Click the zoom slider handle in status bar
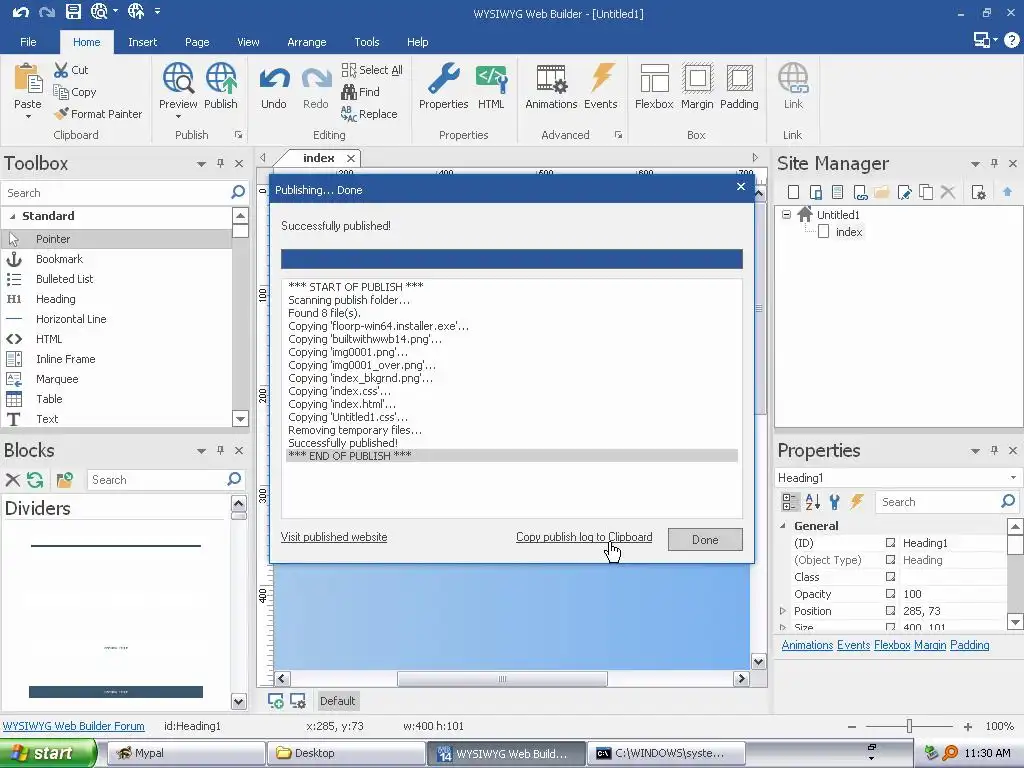The image size is (1024, 768). coord(909,726)
